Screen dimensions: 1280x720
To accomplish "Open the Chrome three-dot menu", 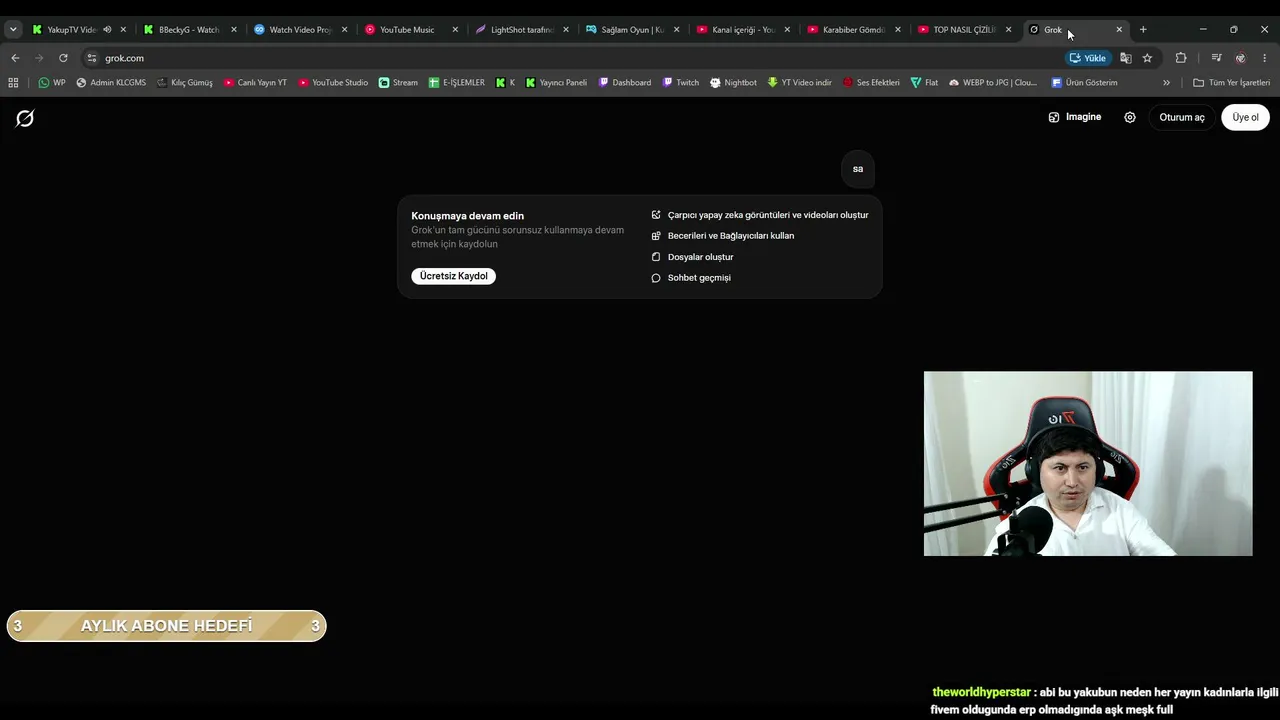I will [x=1265, y=58].
